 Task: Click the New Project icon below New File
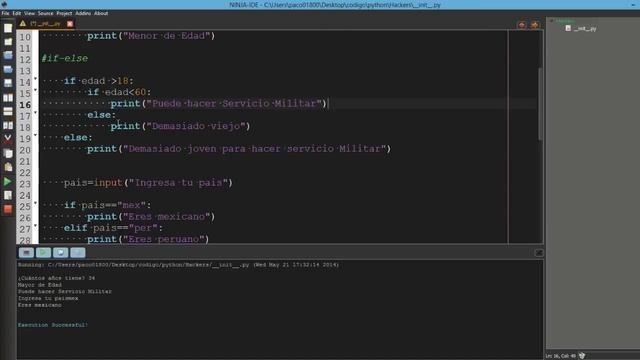coord(8,42)
